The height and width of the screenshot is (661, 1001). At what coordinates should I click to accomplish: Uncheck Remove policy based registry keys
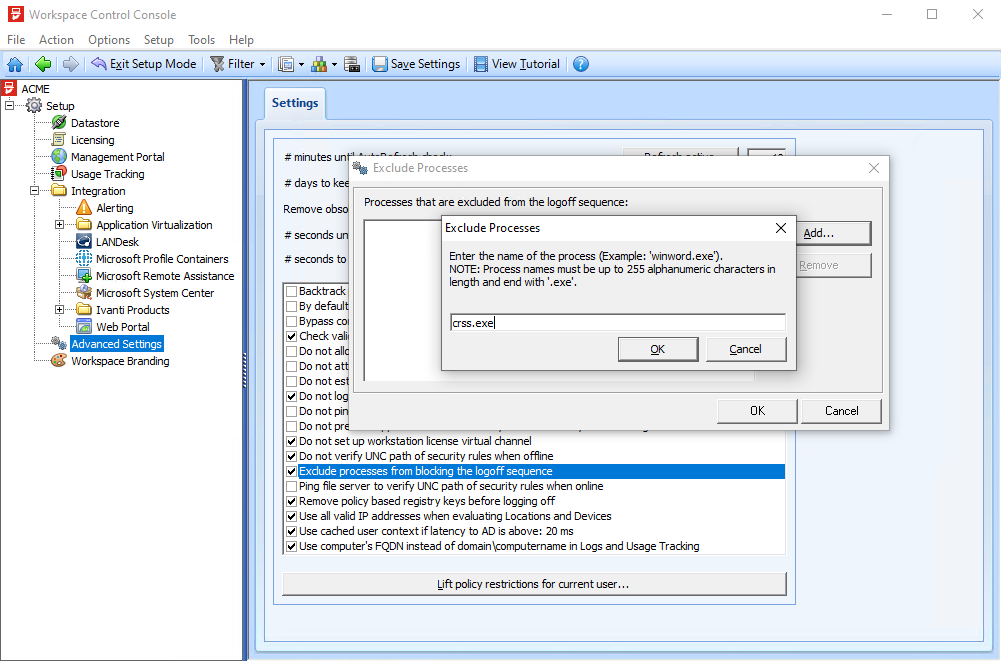292,501
